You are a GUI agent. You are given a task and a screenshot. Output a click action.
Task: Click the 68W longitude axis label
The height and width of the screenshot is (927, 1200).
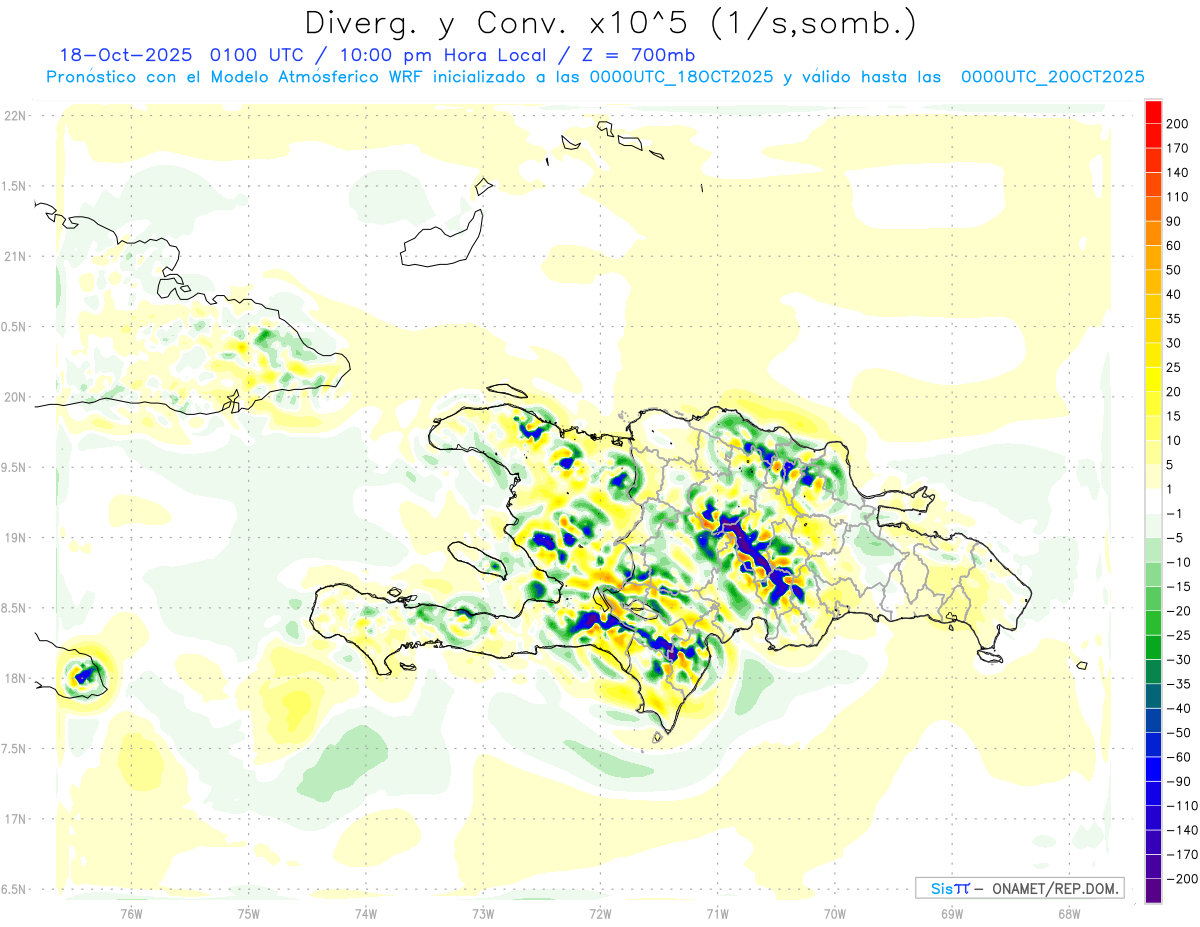(1068, 912)
